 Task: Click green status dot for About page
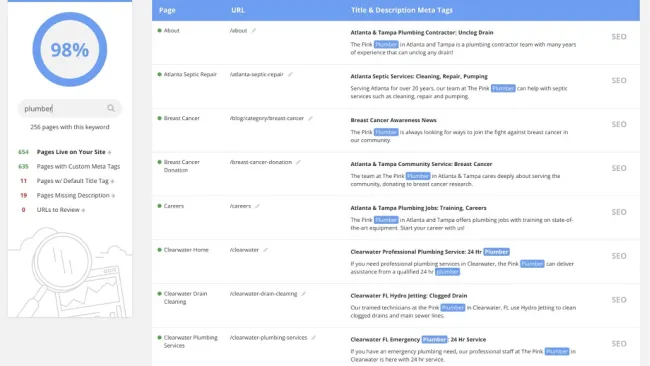[160, 30]
